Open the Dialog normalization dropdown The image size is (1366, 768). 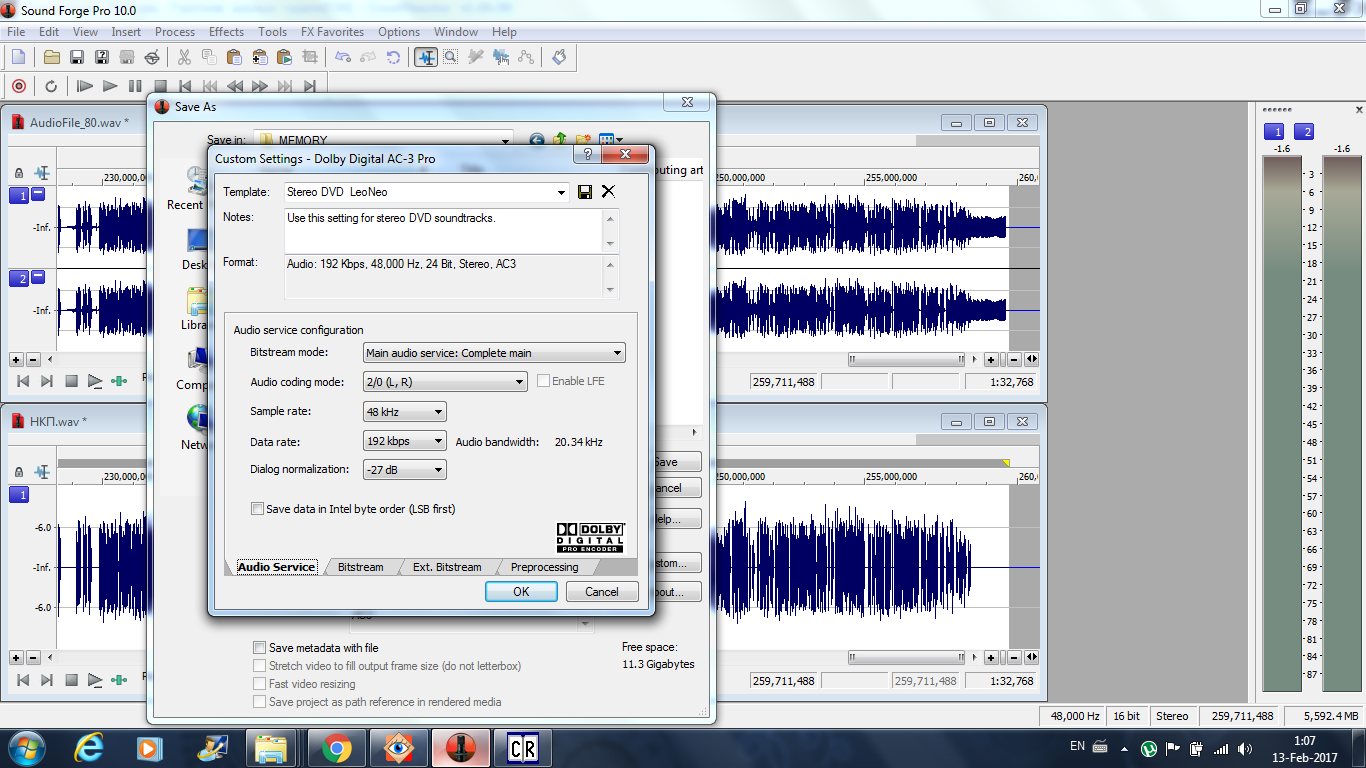438,470
